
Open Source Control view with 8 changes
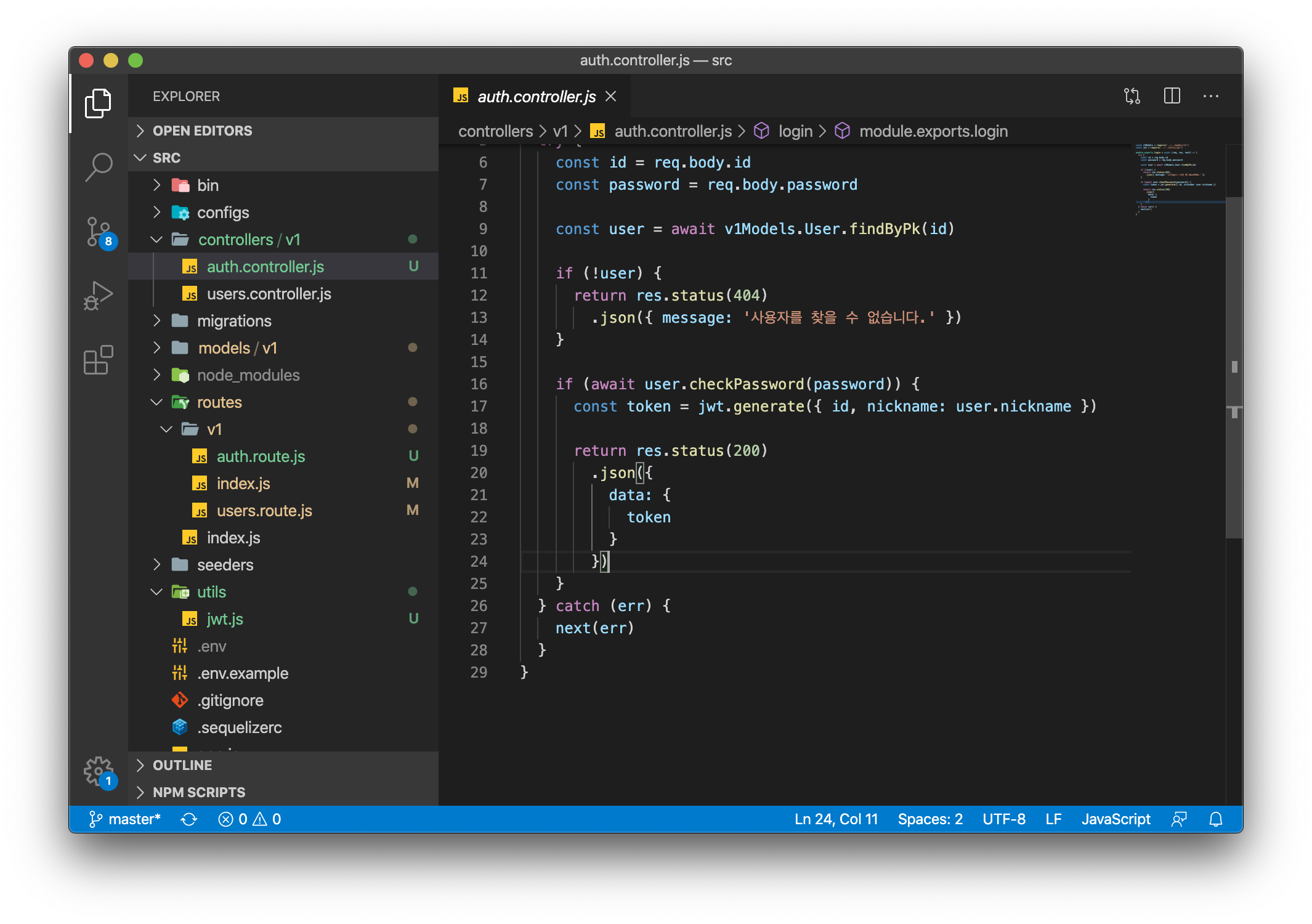(x=99, y=232)
